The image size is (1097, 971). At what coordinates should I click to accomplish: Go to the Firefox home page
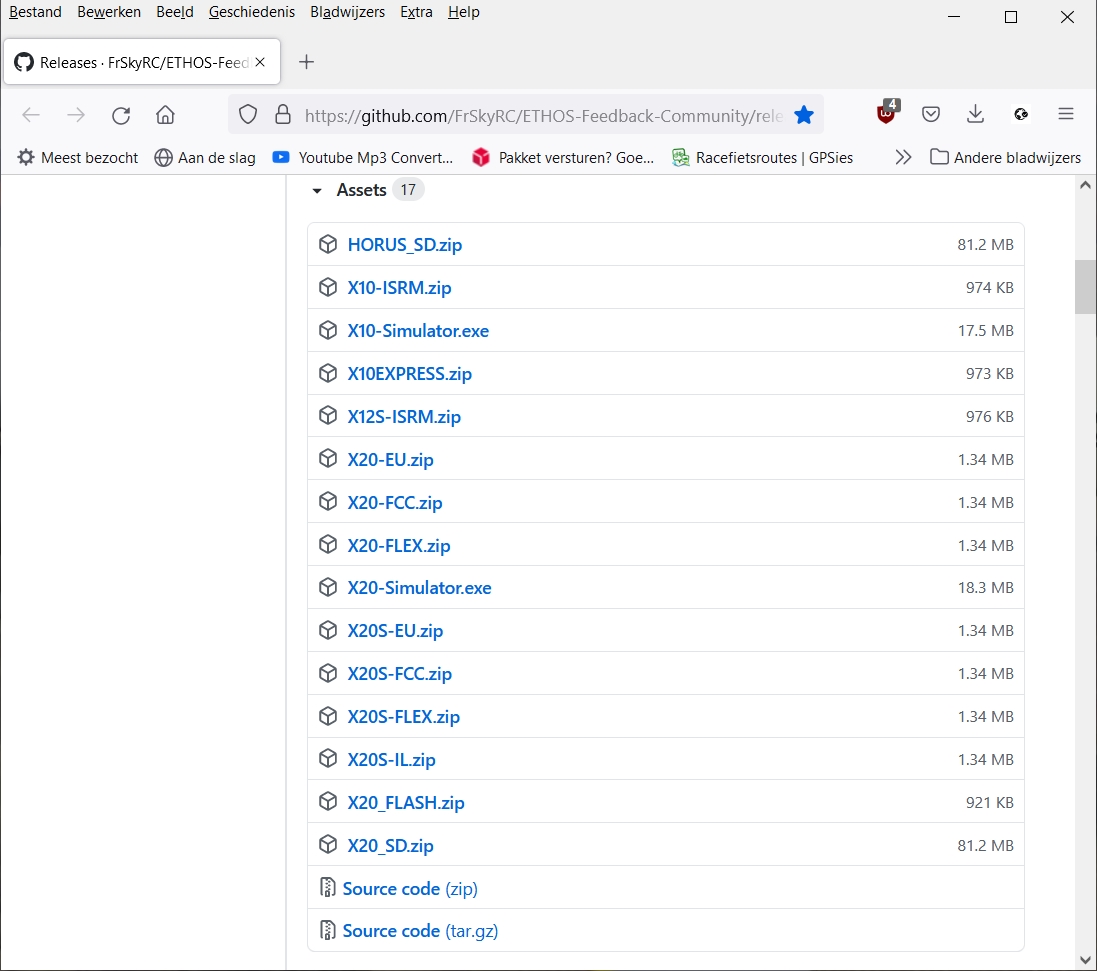pyautogui.click(x=165, y=115)
